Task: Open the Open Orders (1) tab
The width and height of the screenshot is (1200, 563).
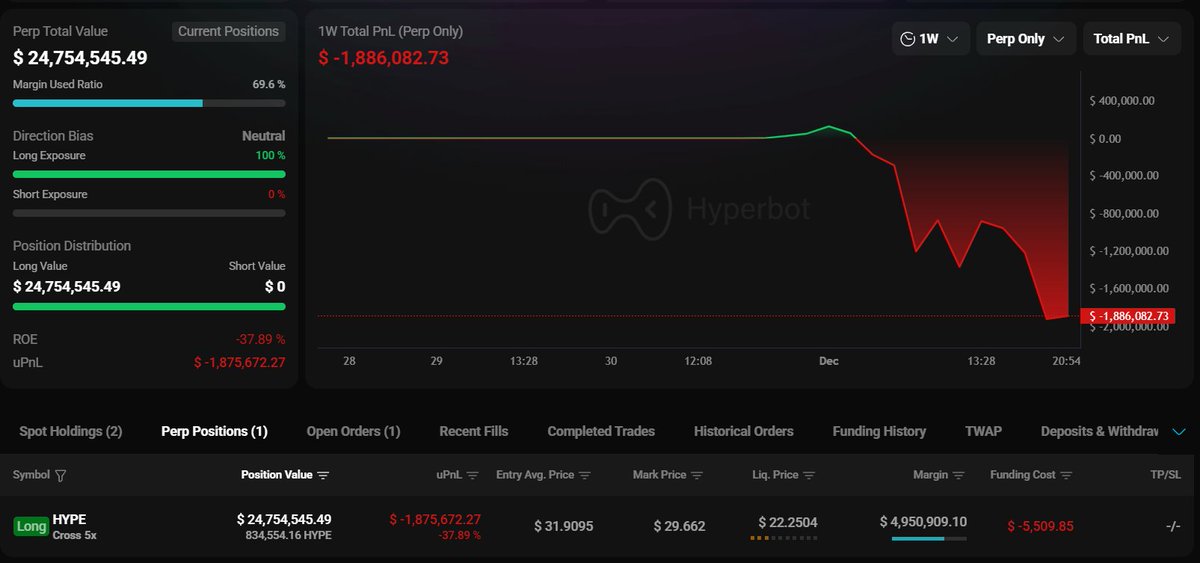Action: pos(353,431)
